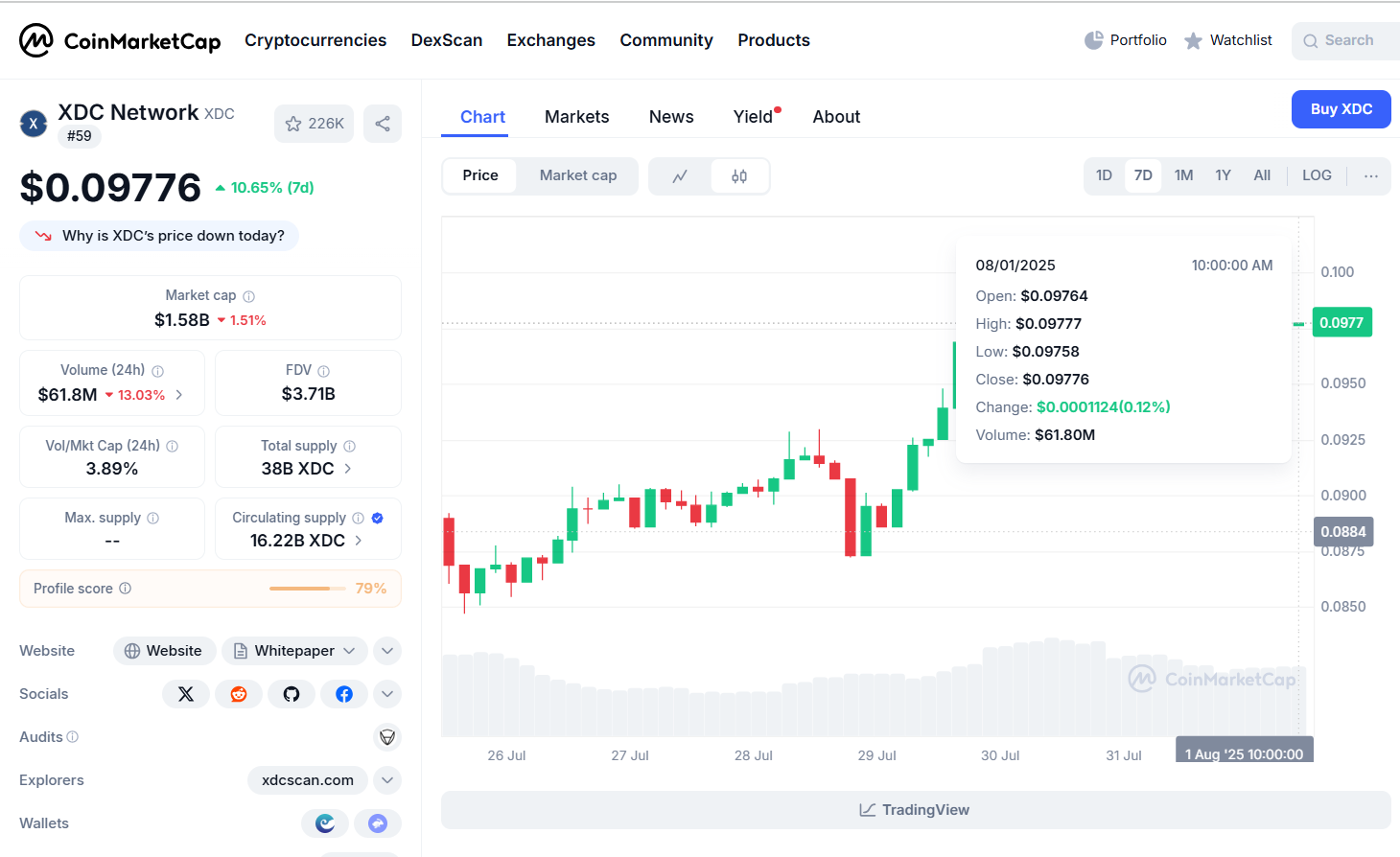Click the share icon next to 226K
The image size is (1400, 857).
point(383,124)
